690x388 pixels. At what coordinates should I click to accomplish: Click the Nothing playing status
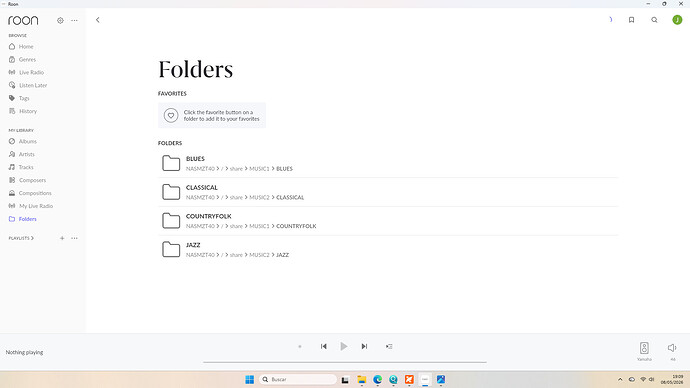click(24, 352)
